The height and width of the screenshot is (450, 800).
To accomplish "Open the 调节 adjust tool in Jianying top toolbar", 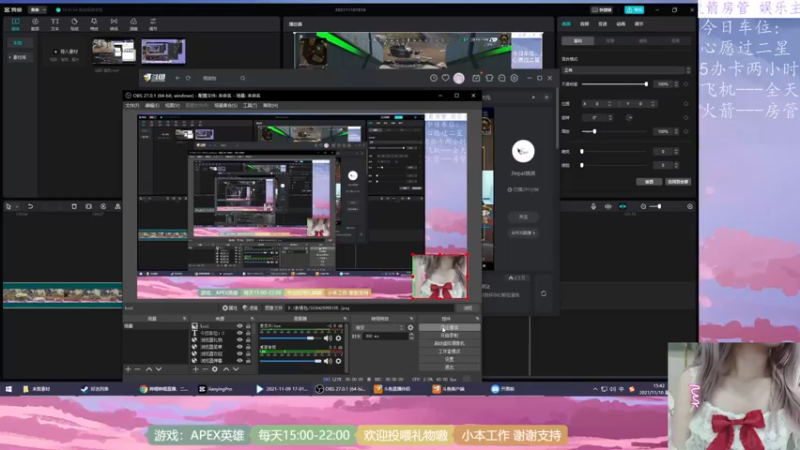I will tap(153, 24).
